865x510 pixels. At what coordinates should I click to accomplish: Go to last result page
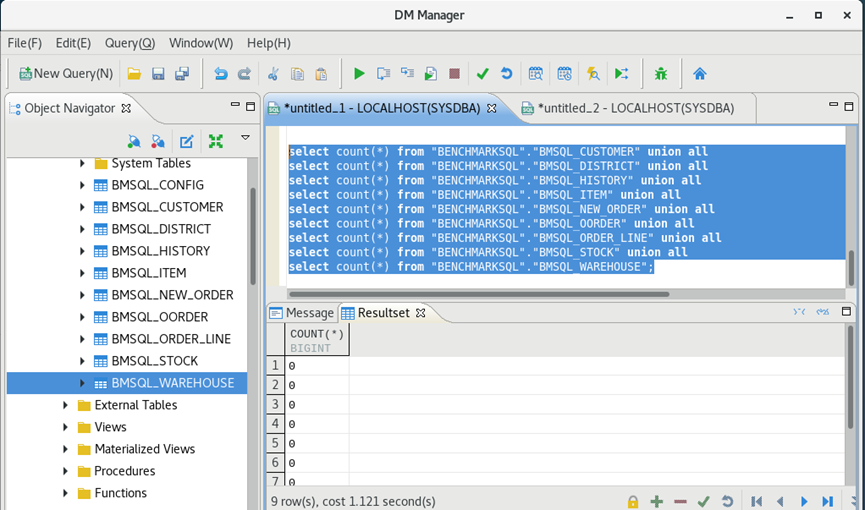click(x=827, y=501)
